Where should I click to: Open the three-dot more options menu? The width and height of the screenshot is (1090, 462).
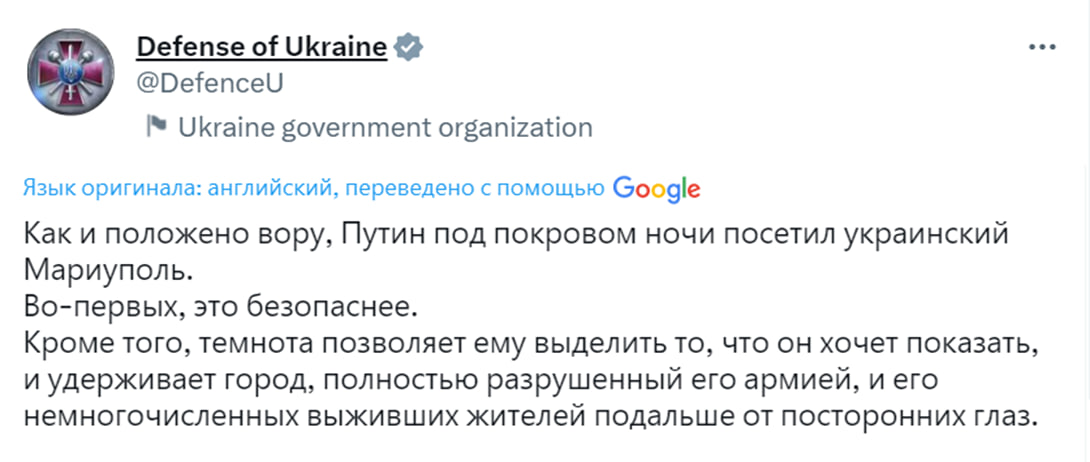[1042, 47]
